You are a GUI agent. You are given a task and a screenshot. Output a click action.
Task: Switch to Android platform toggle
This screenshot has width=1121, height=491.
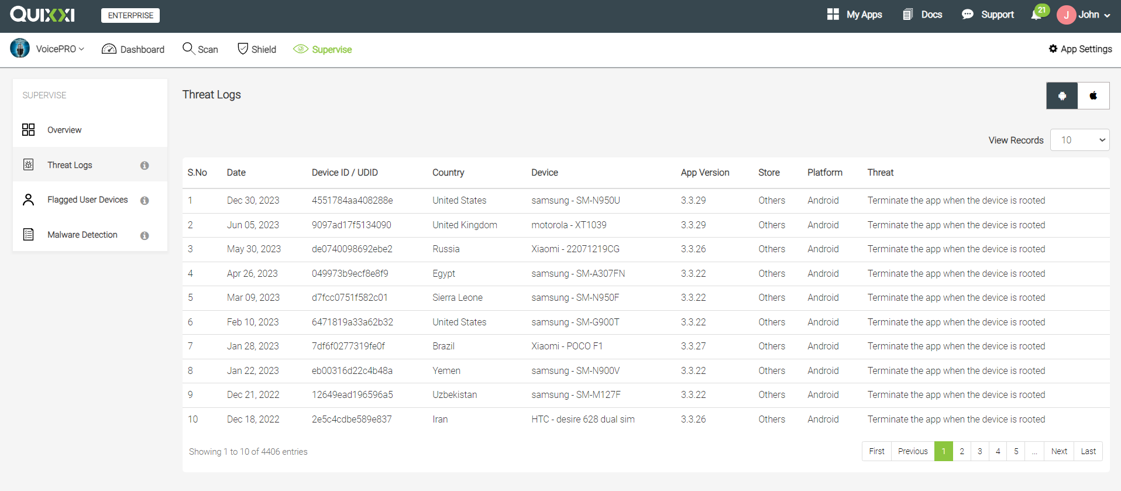pos(1062,95)
